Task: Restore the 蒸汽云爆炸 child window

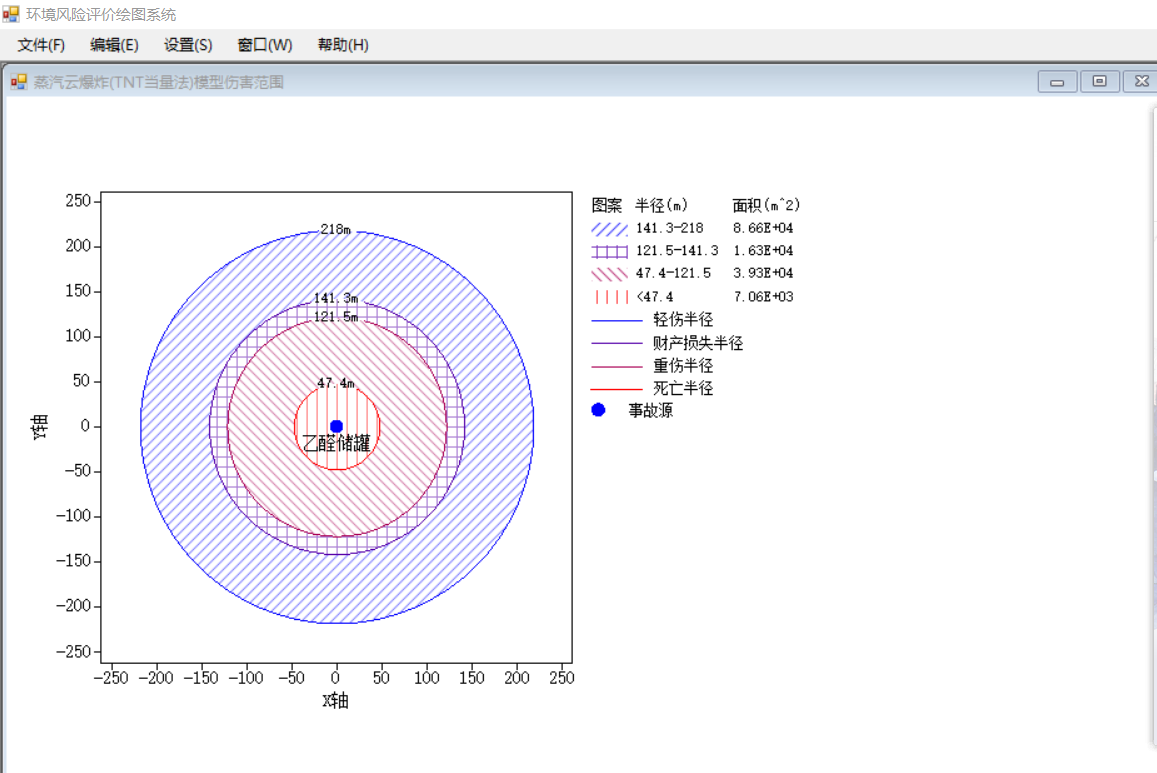Action: 1099,82
